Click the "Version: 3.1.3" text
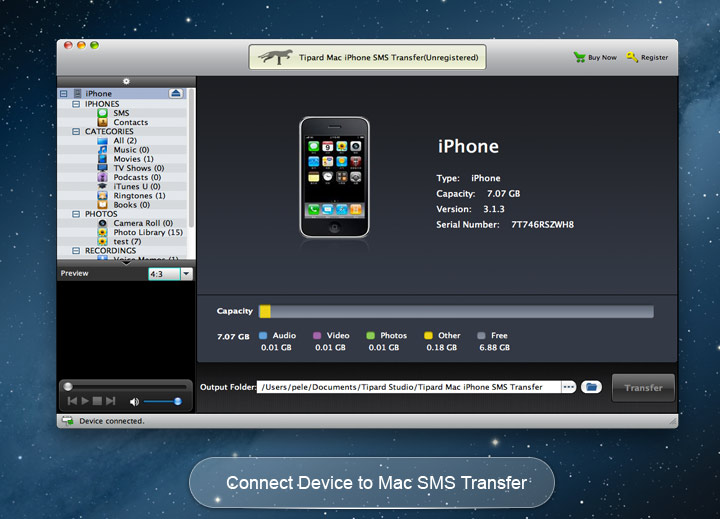720x519 pixels. (x=470, y=209)
